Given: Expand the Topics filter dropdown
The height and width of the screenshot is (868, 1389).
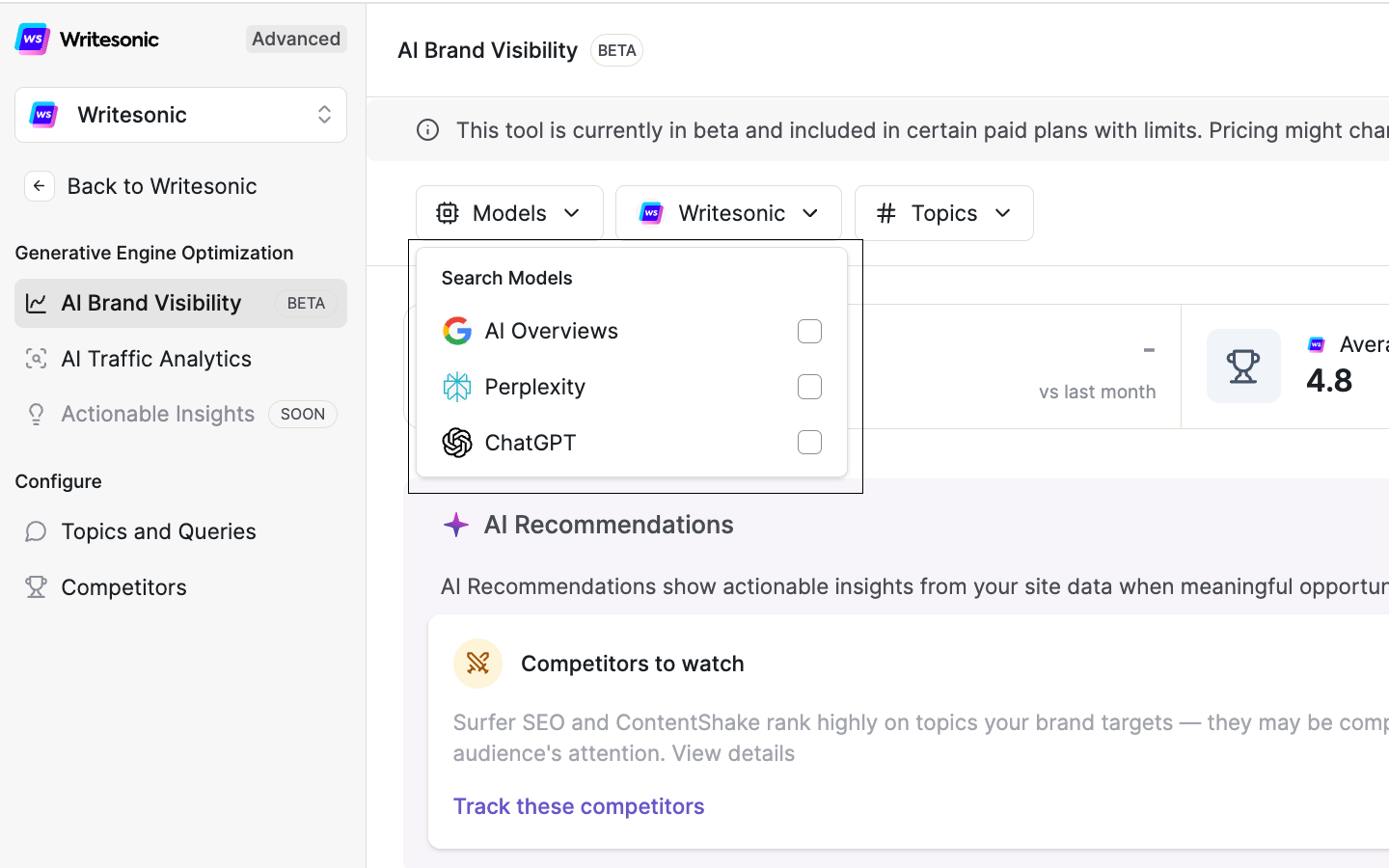Looking at the screenshot, I should pyautogui.click(x=943, y=213).
